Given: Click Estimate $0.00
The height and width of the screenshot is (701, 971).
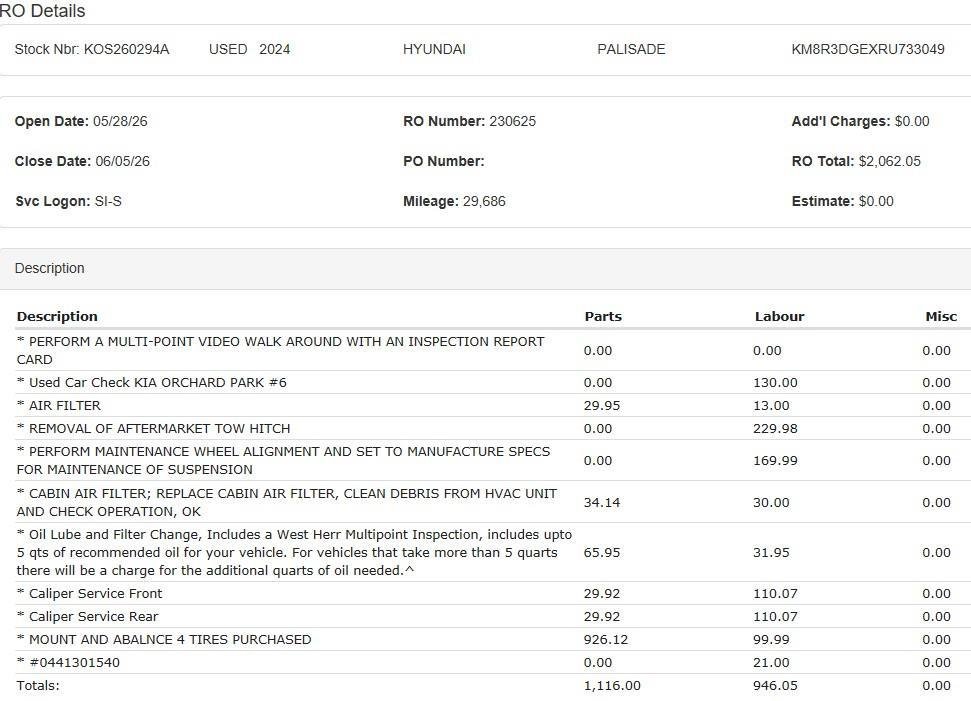Looking at the screenshot, I should click(x=842, y=201).
